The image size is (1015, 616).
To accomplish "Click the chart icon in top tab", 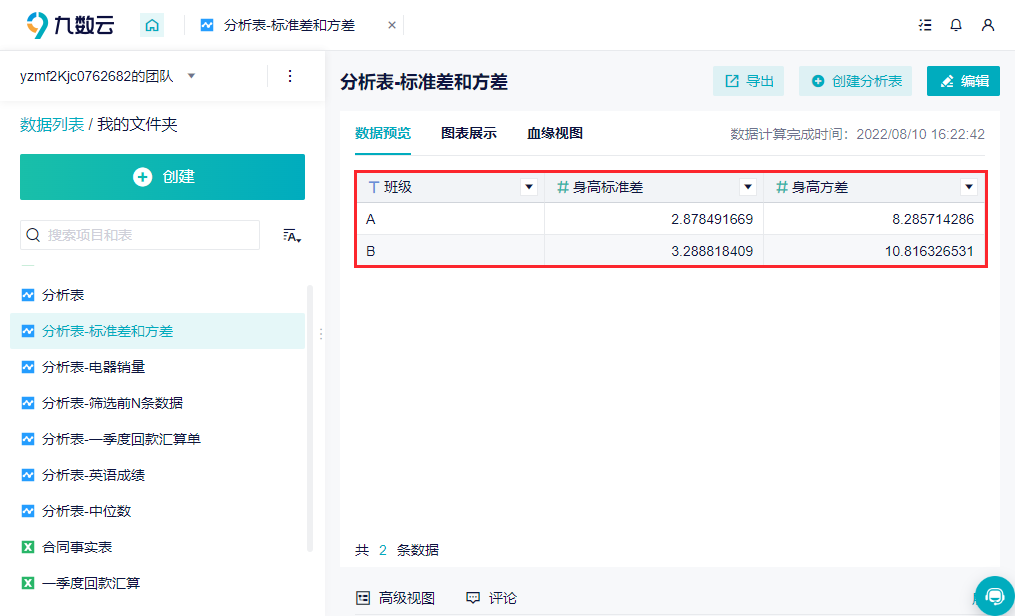I will point(207,25).
